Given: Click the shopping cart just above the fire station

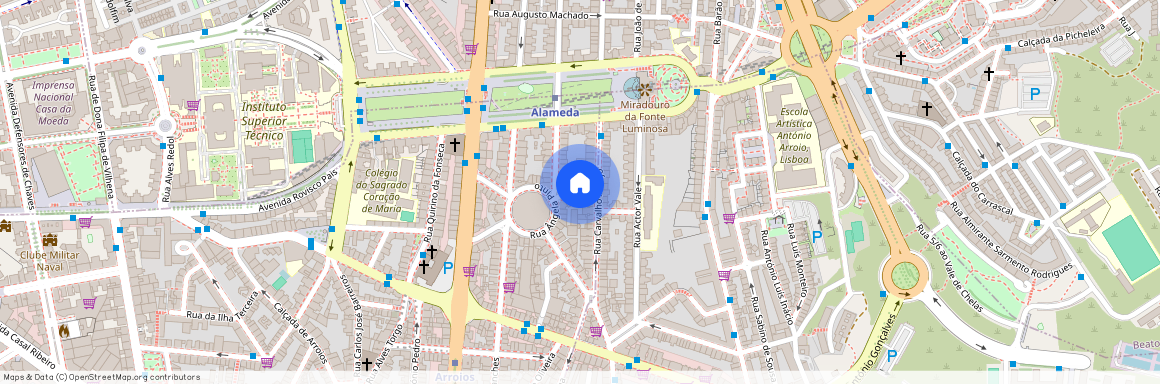Looking at the screenshot, I should pos(89,303).
